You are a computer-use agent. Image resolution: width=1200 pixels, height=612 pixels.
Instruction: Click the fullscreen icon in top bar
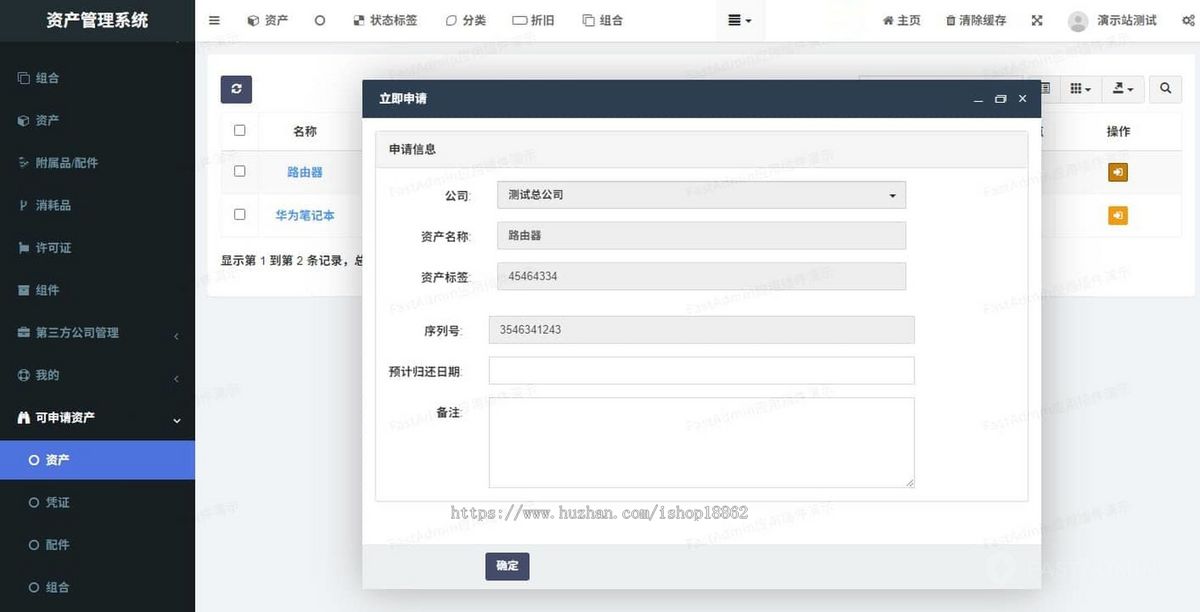1037,19
